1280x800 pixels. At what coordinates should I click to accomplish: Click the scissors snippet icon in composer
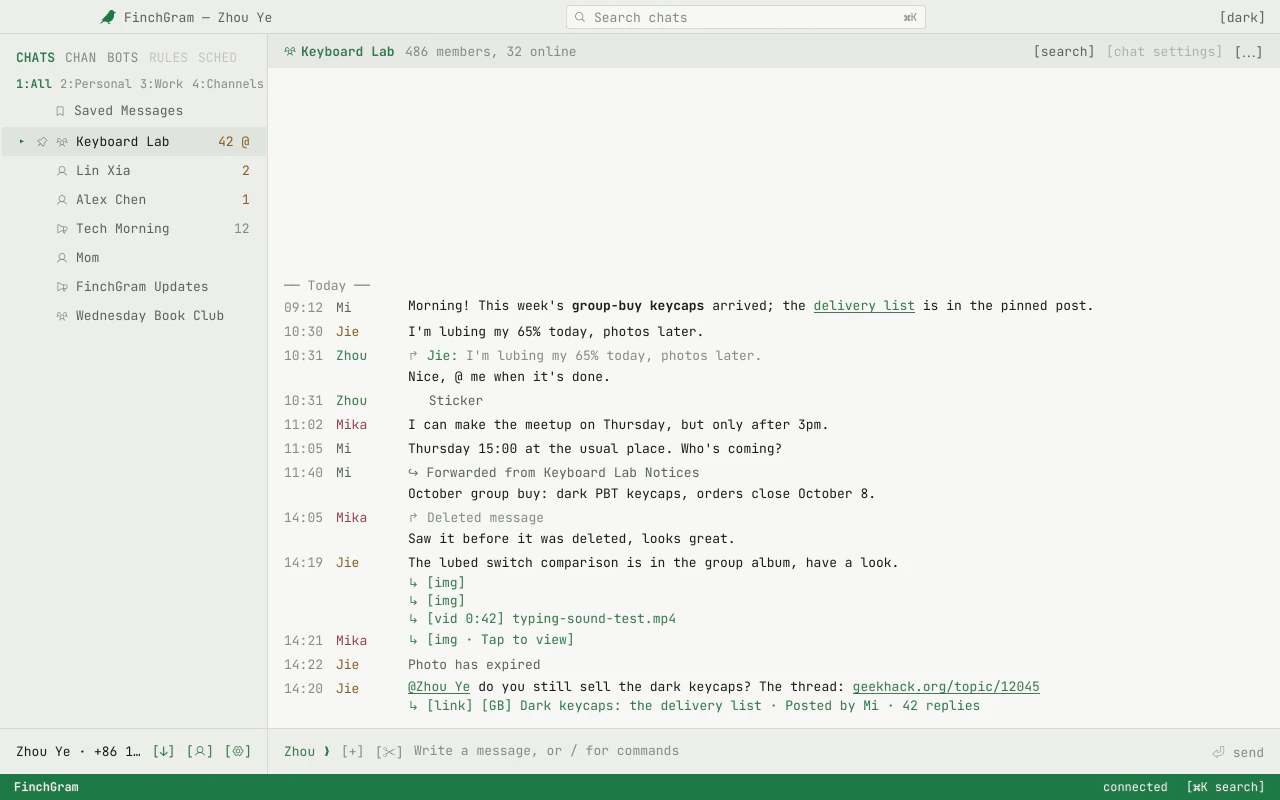coord(389,751)
